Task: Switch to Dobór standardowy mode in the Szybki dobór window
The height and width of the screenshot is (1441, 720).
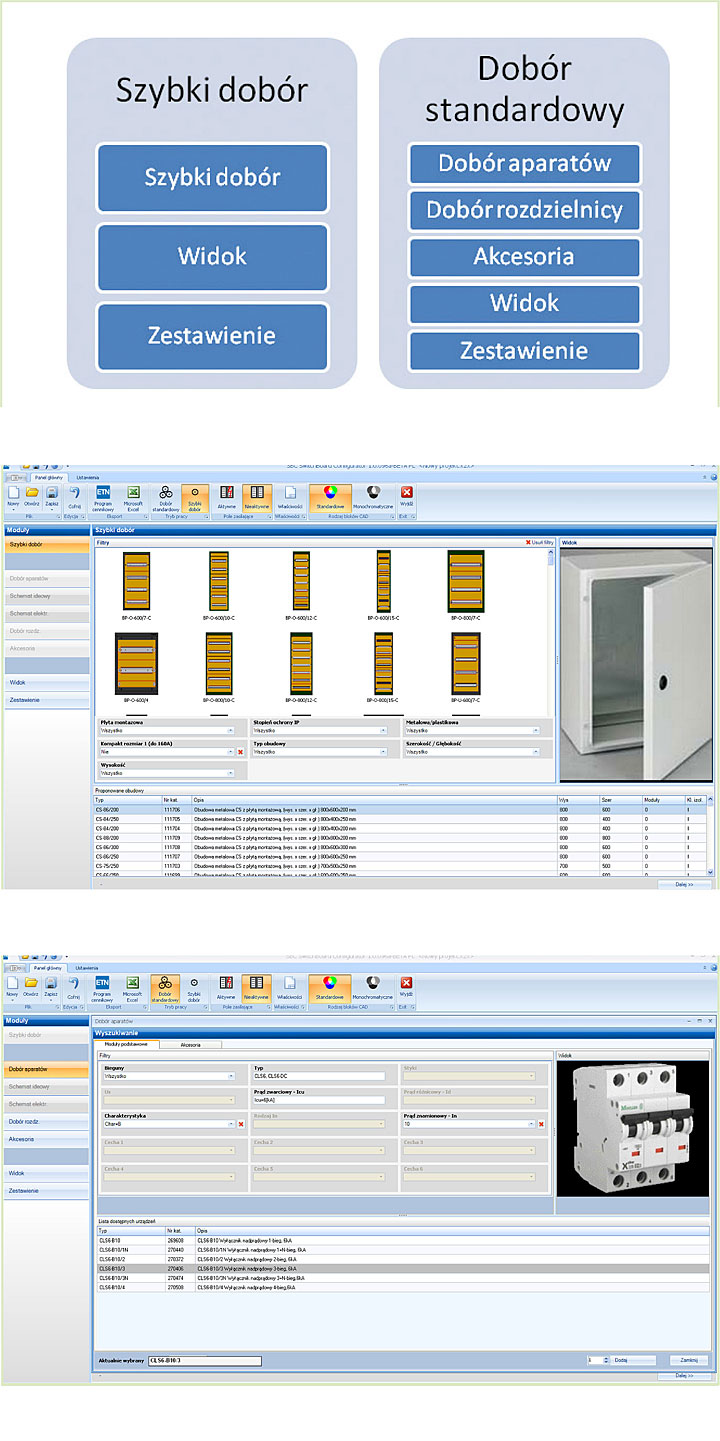Action: click(166, 499)
